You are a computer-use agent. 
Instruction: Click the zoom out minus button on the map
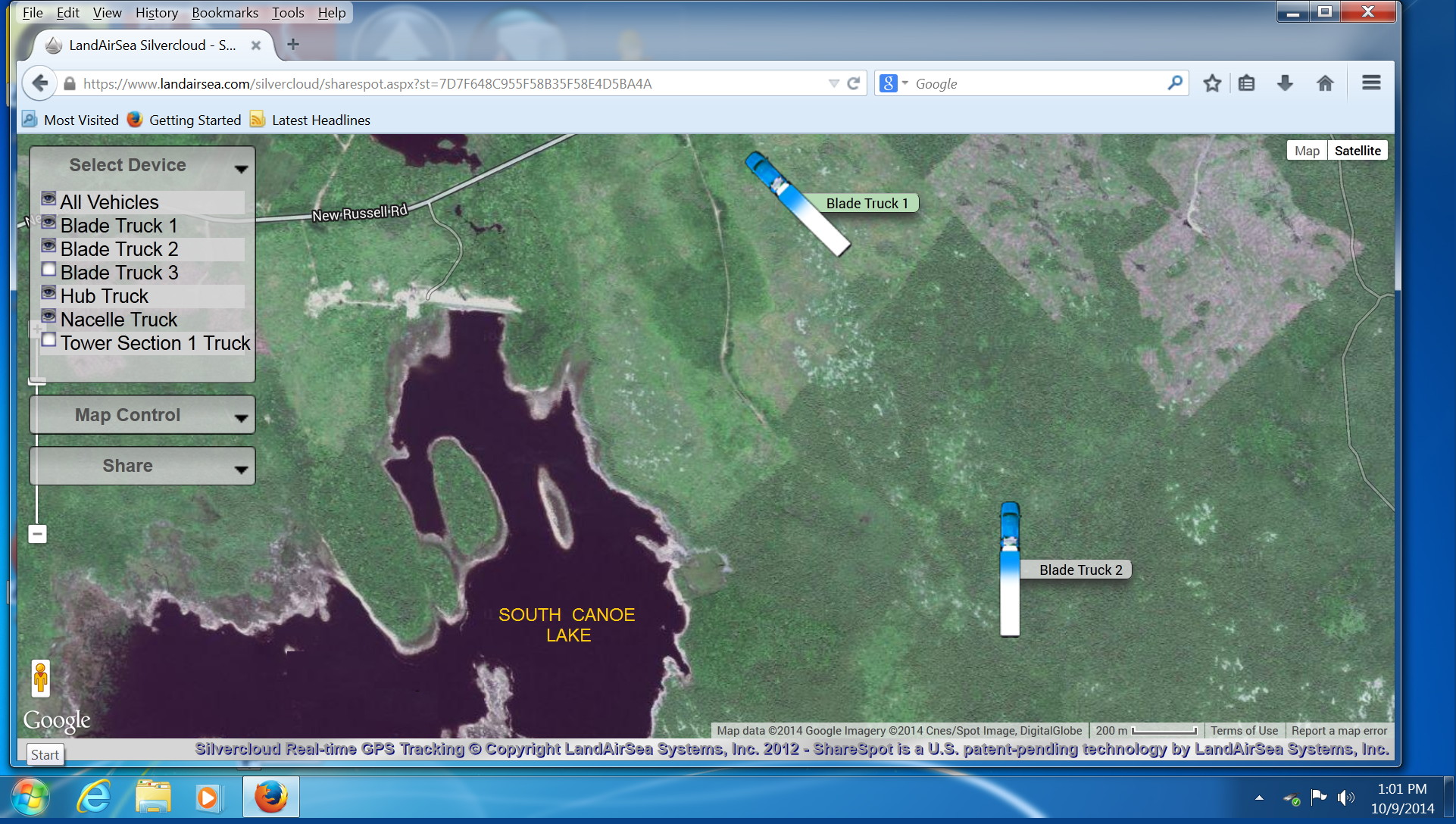click(x=37, y=534)
